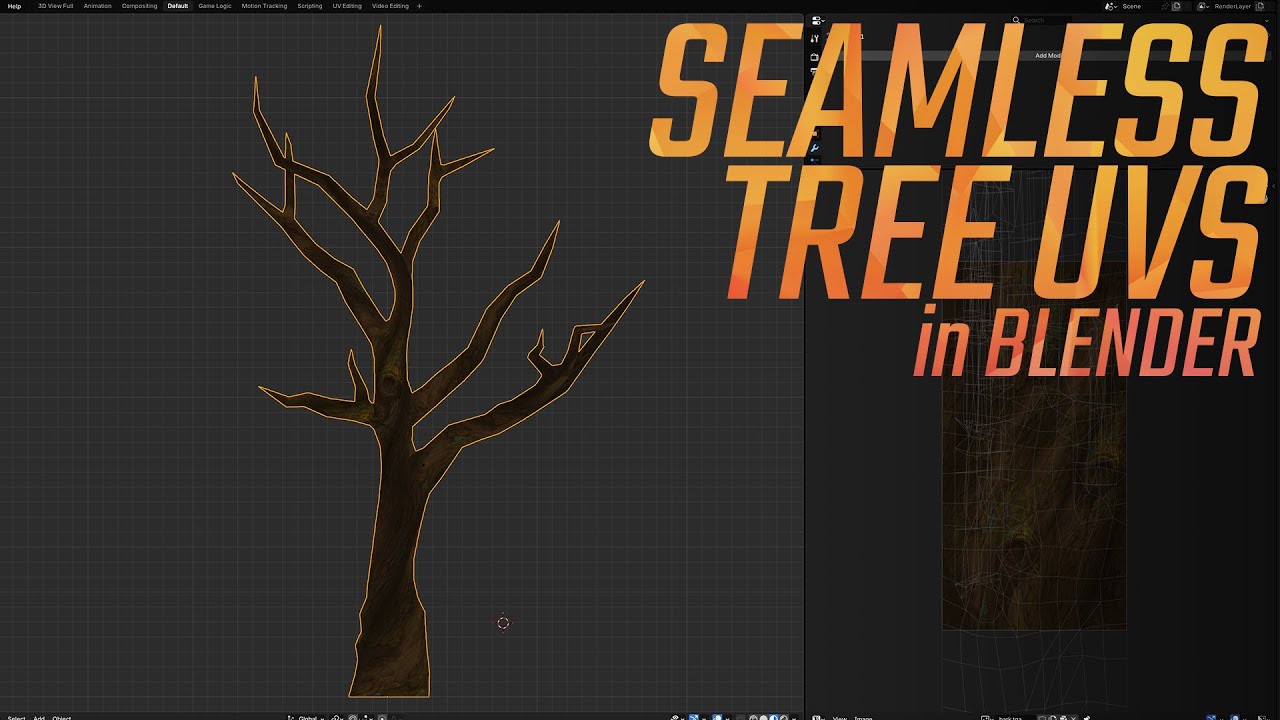This screenshot has height=720, width=1280.
Task: Select the Default workspace tab
Action: pos(178,6)
